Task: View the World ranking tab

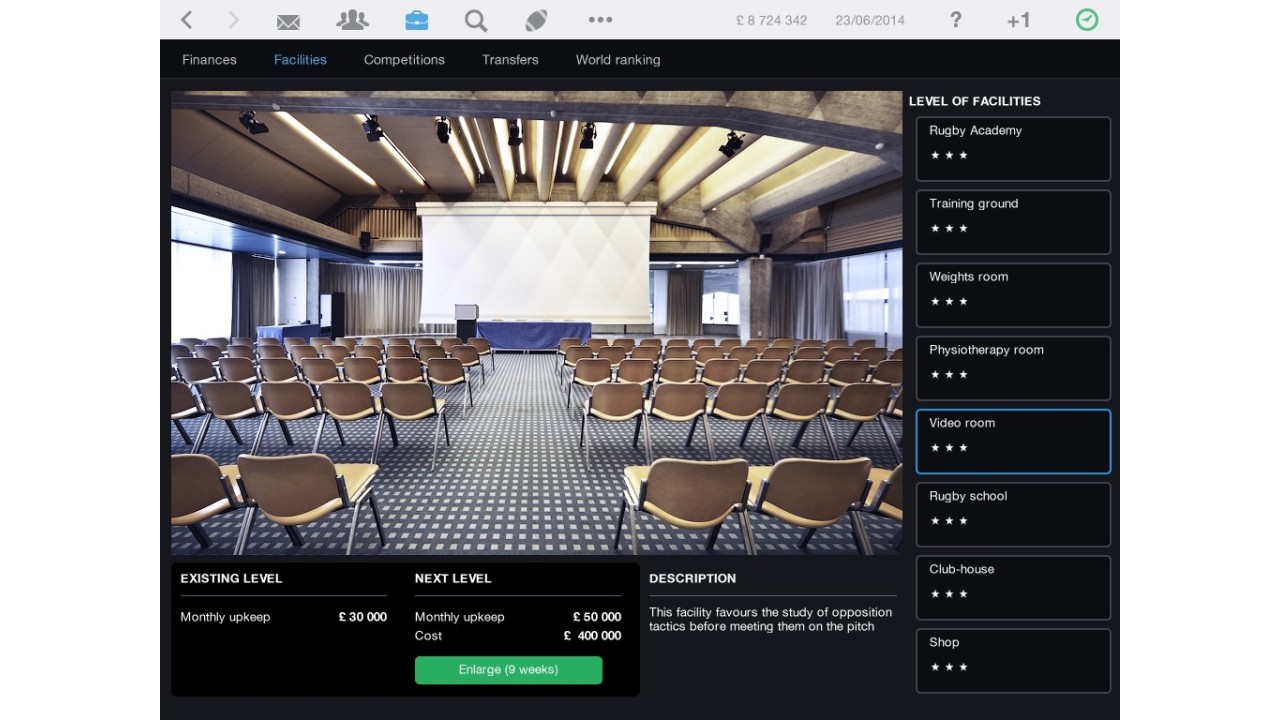Action: click(x=618, y=60)
